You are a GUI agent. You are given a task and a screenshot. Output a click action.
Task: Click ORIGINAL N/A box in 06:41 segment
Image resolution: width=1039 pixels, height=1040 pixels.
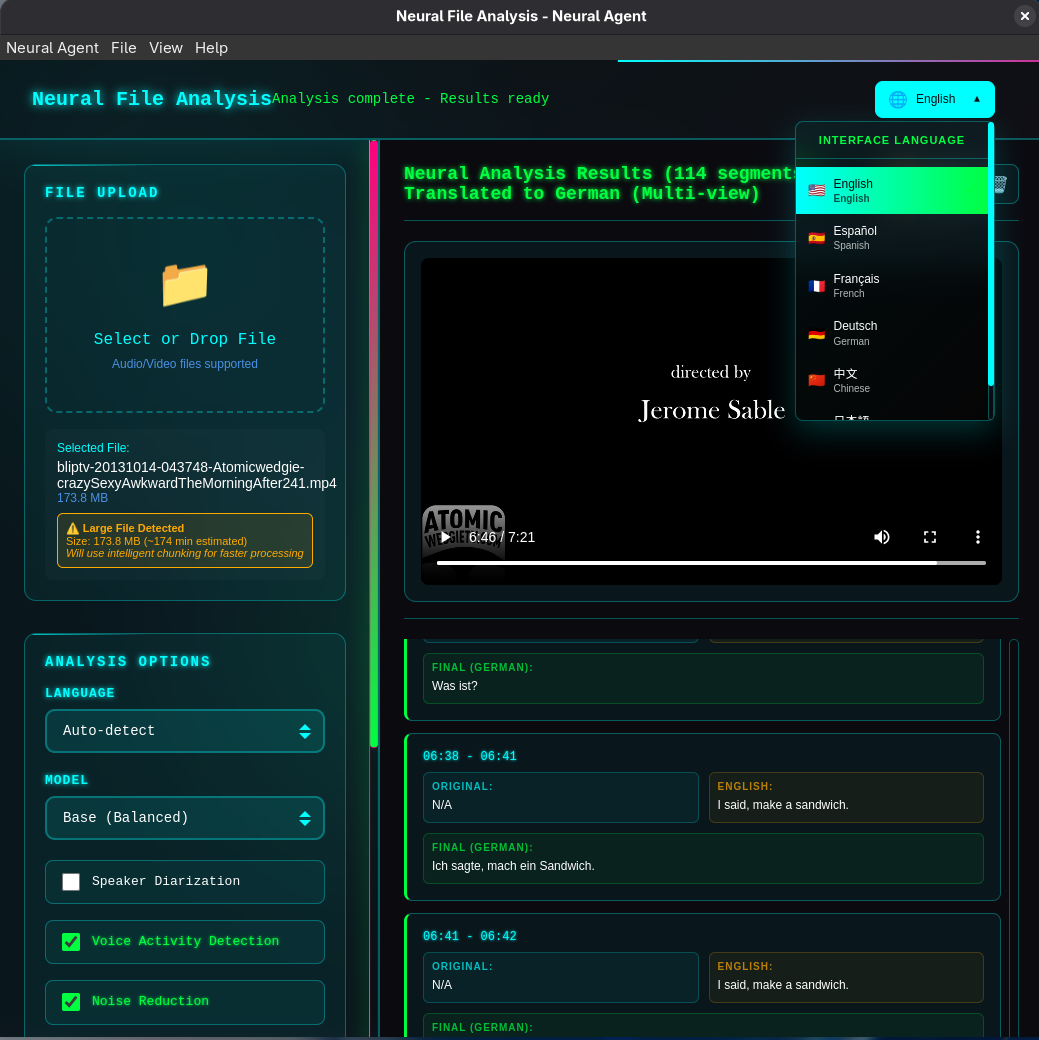(x=561, y=978)
